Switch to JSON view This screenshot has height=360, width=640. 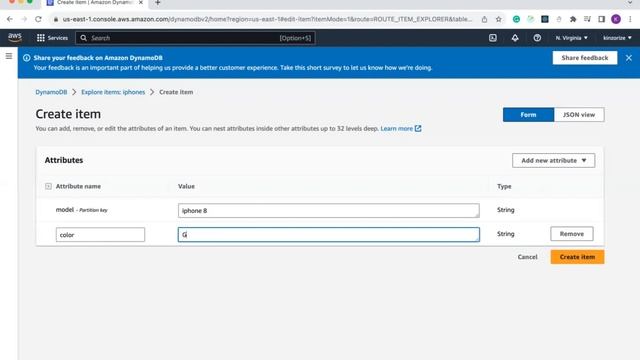[579, 115]
